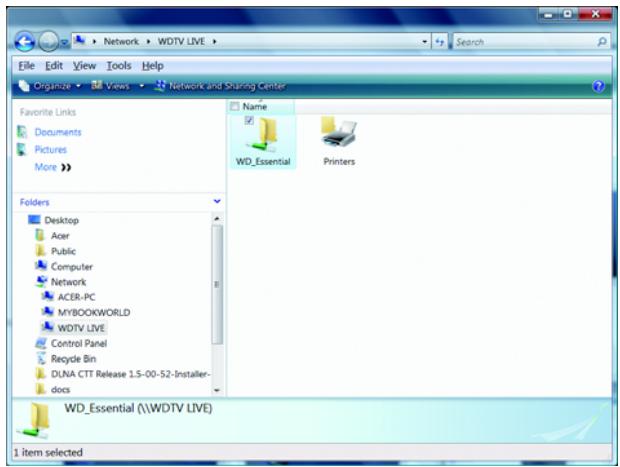Select Computer in the folder tree
620x467 pixels.
click(72, 267)
